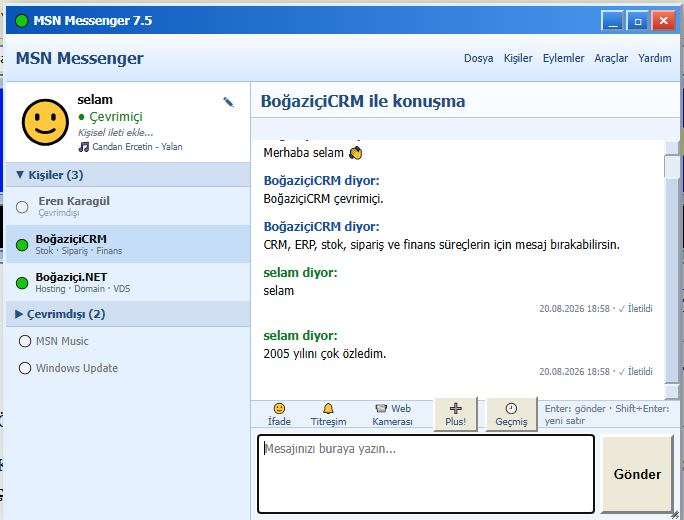Click the Plus! button
Image resolution: width=684 pixels, height=520 pixels.
tap(455, 414)
